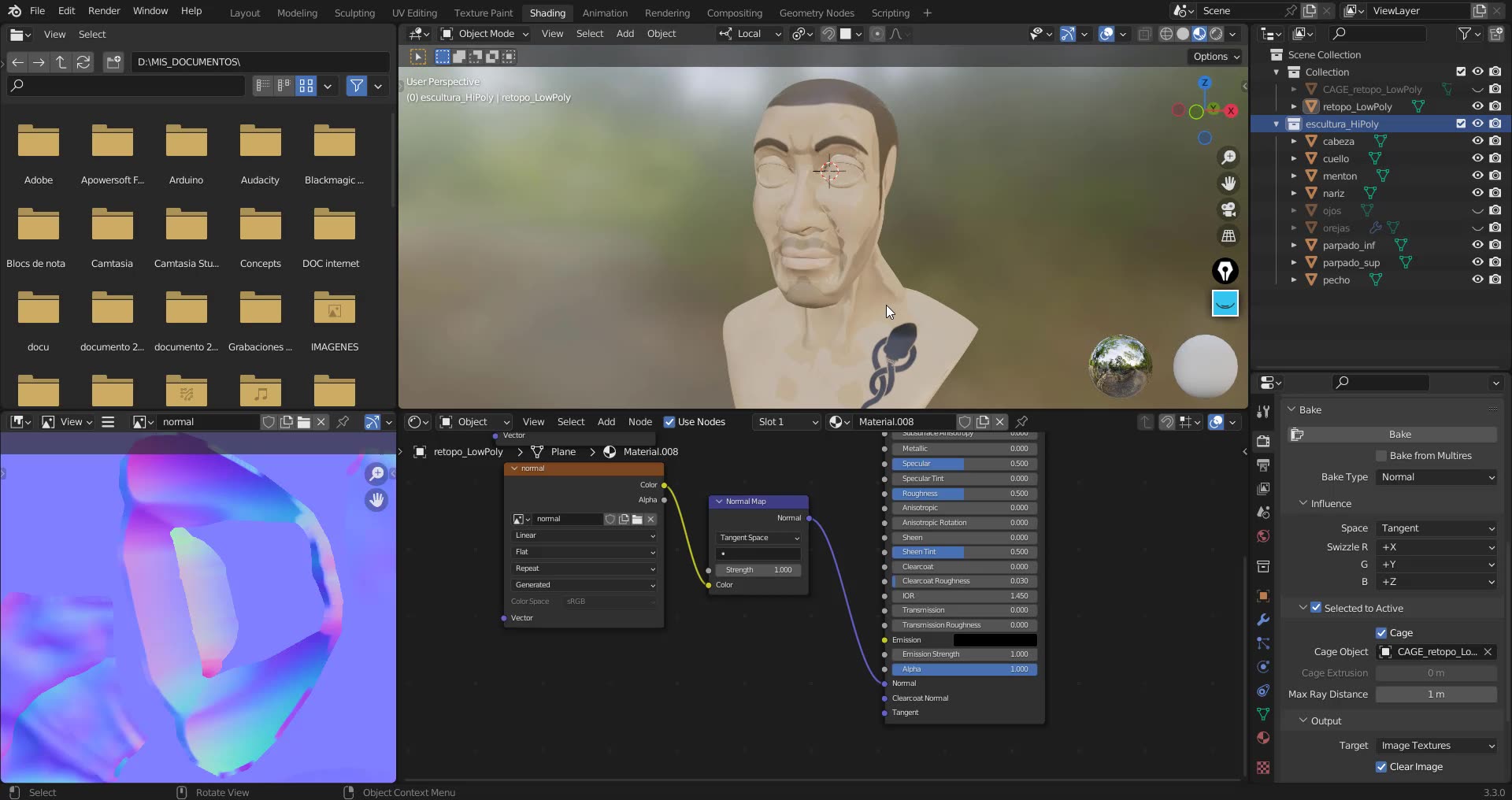The image size is (1512, 800).
Task: Open the texture extension dropdown set to Repeat
Action: click(x=584, y=568)
